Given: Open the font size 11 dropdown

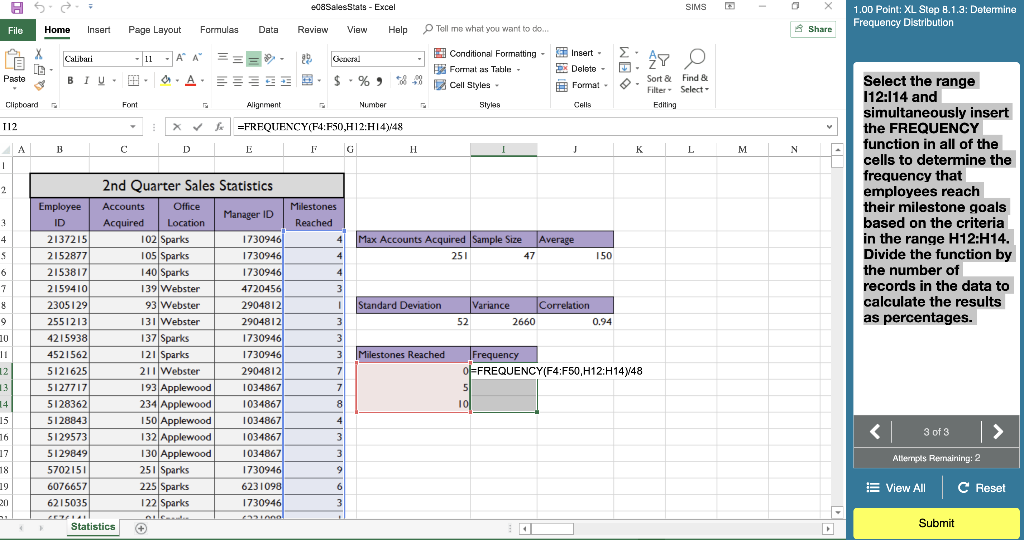Looking at the screenshot, I should [x=168, y=59].
